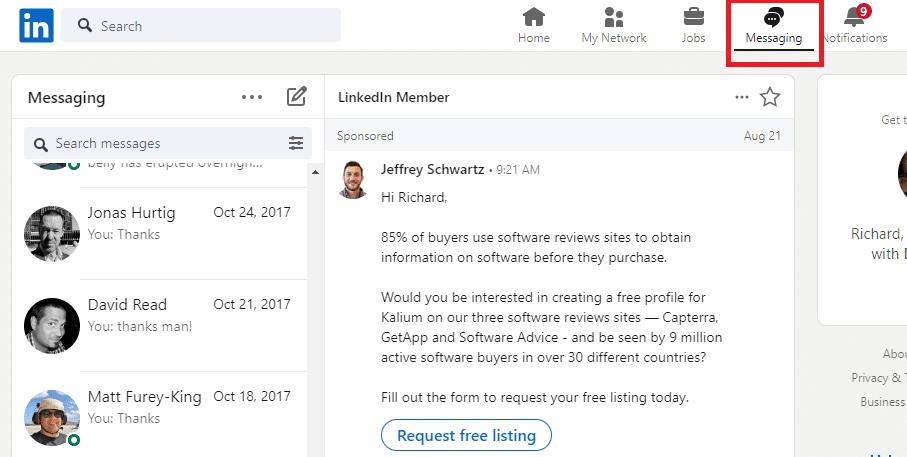This screenshot has width=907, height=457.
Task: Click the LinkedIn logo icon
Action: coord(36,26)
